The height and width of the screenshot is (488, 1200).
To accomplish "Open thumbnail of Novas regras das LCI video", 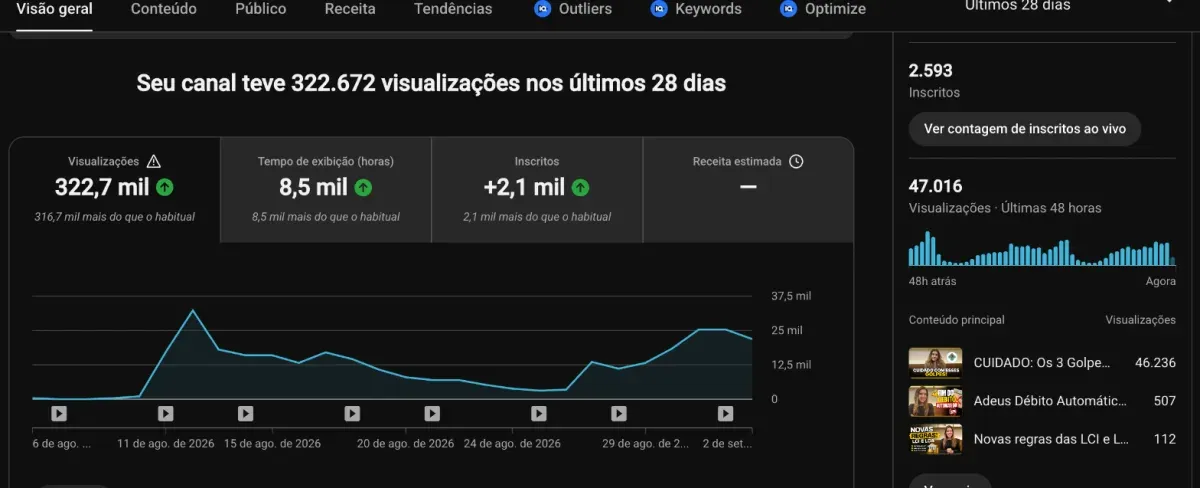I will tap(935, 439).
